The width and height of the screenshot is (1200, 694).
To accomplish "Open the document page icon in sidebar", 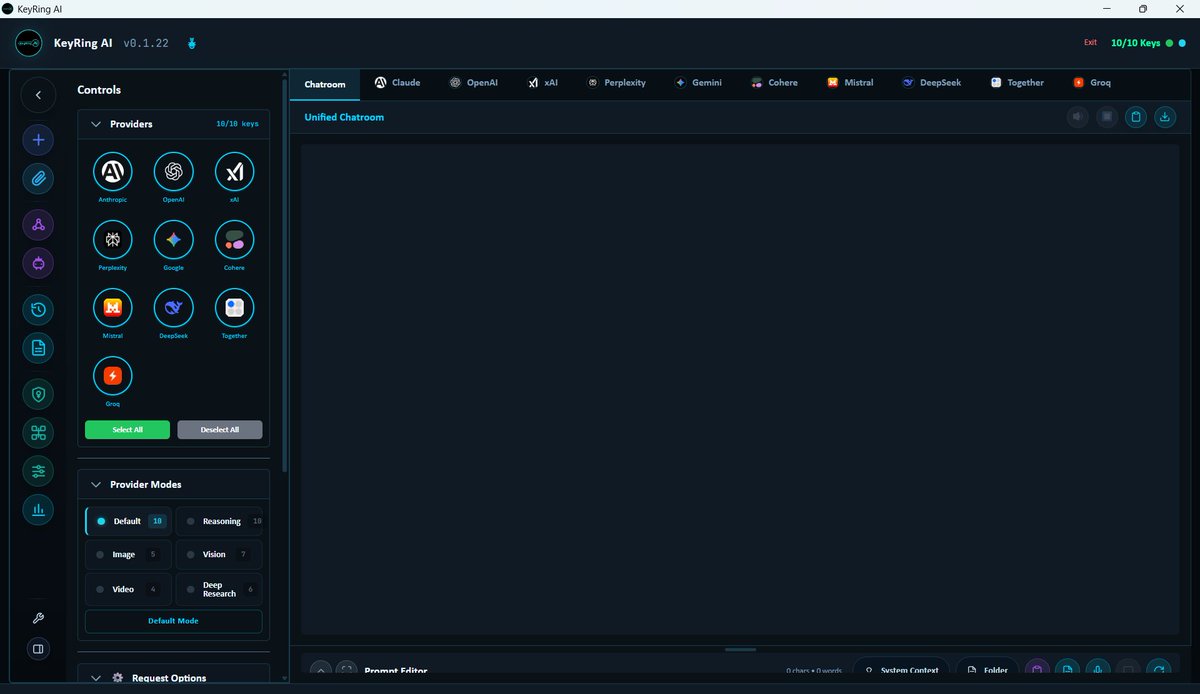I will coord(38,348).
